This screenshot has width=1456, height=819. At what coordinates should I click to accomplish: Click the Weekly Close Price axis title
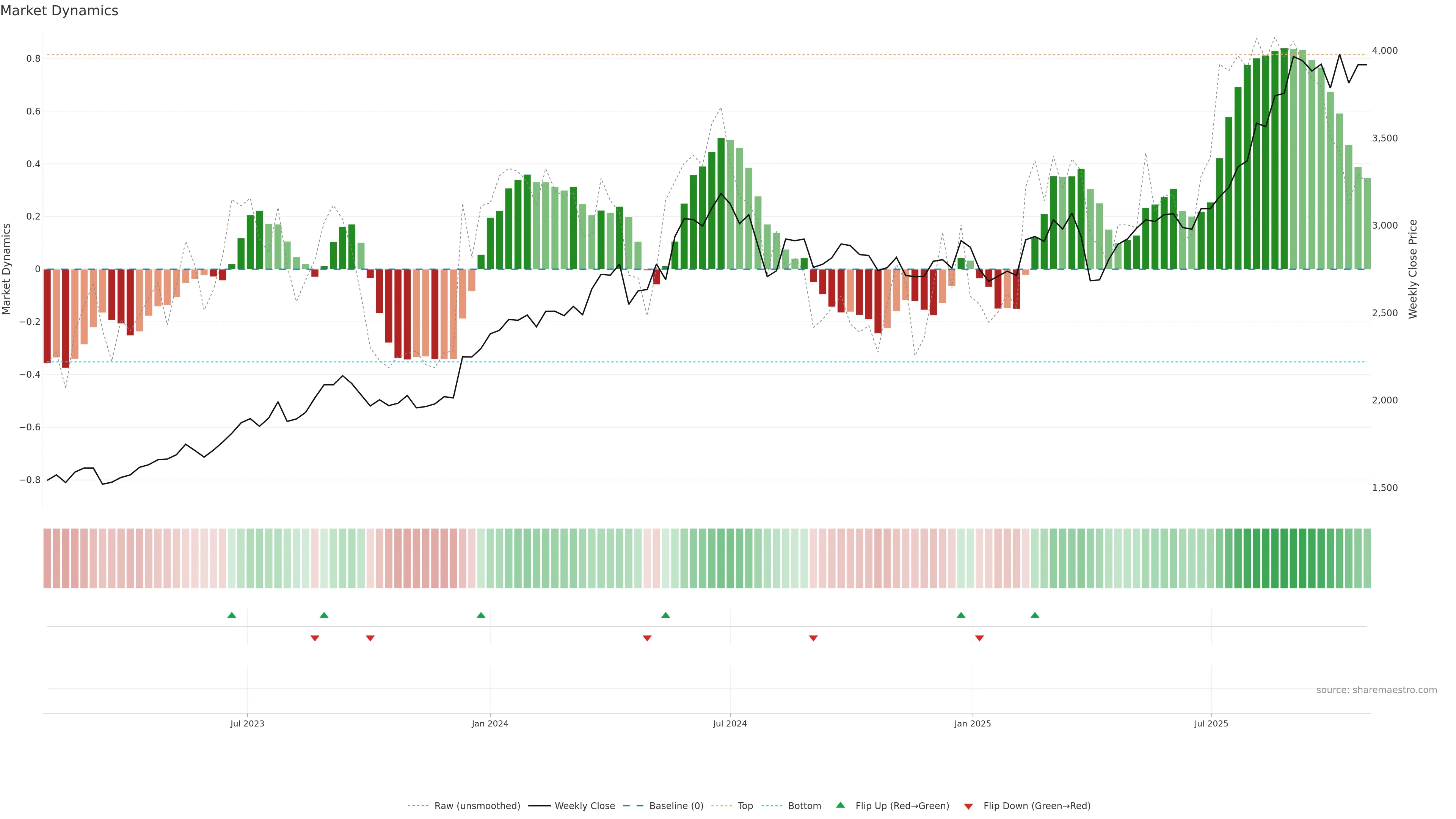coord(1412,269)
